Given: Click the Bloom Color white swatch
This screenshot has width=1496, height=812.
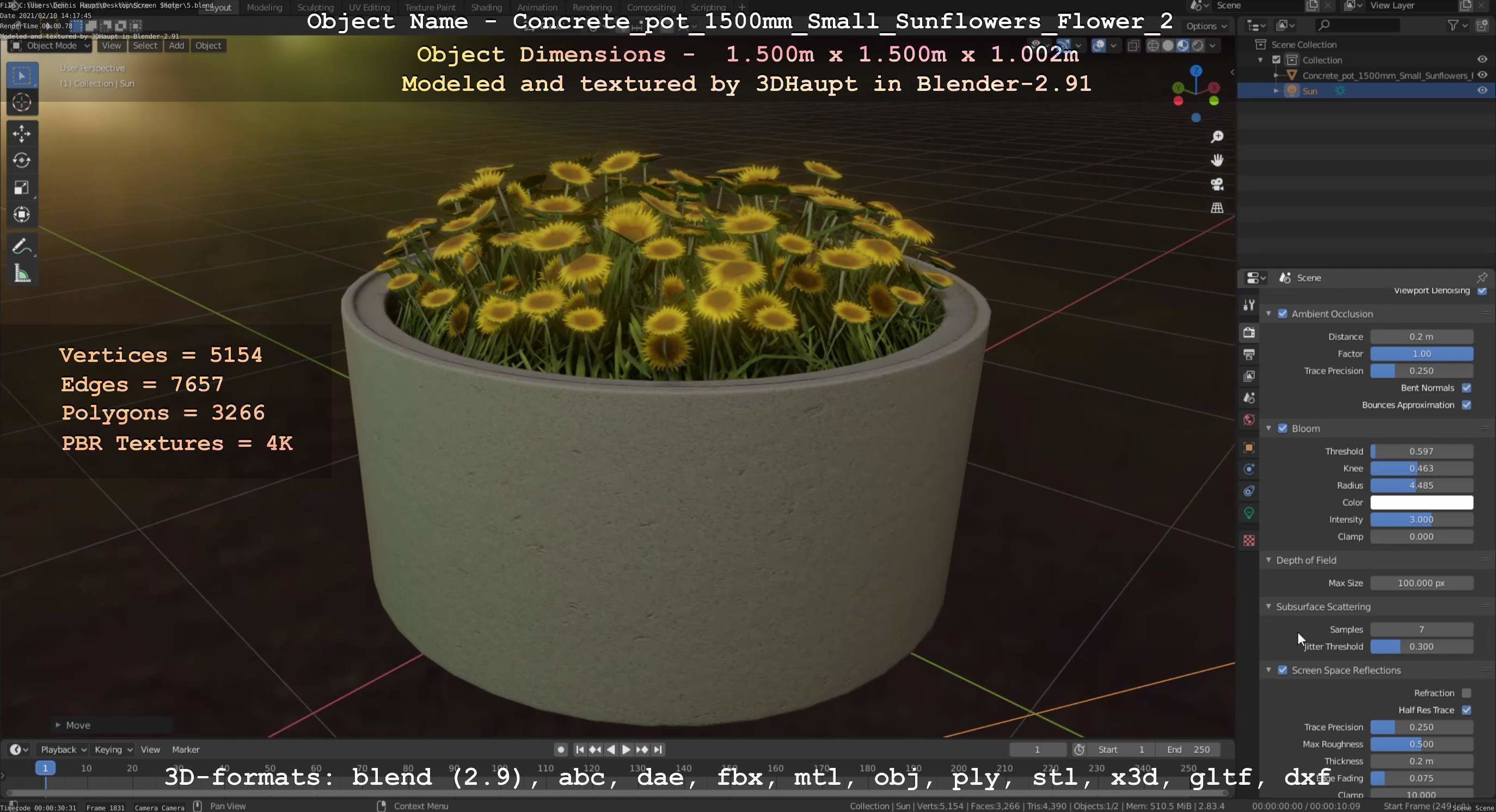Looking at the screenshot, I should tap(1421, 502).
